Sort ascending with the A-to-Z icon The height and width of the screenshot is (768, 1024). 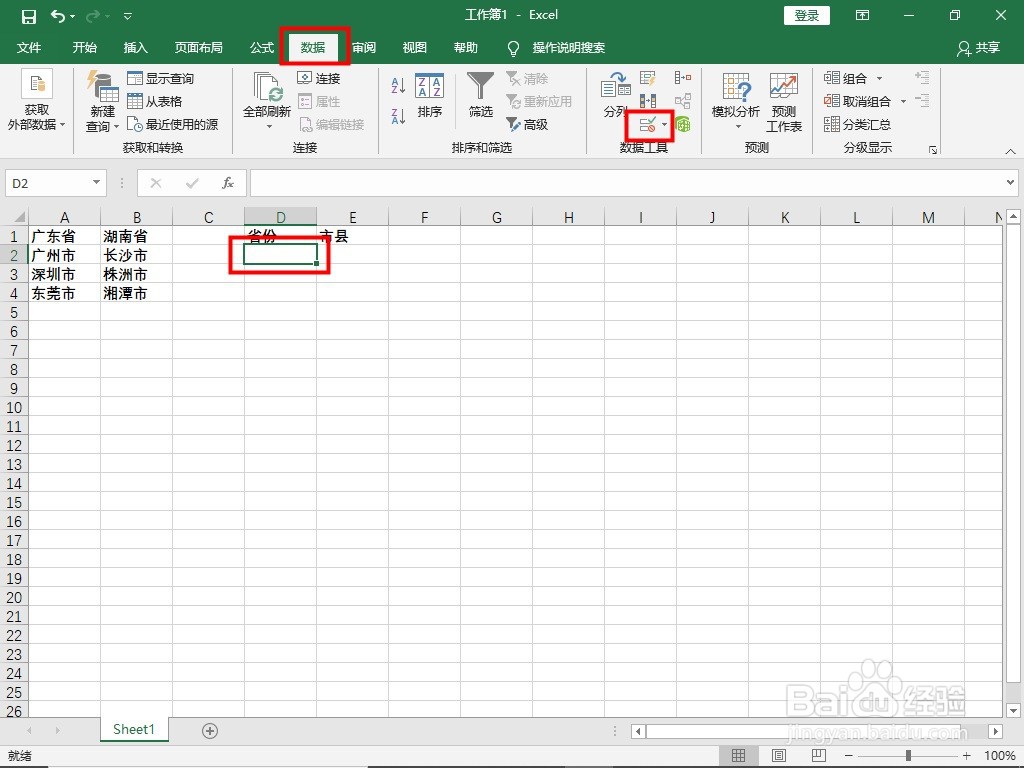[398, 85]
